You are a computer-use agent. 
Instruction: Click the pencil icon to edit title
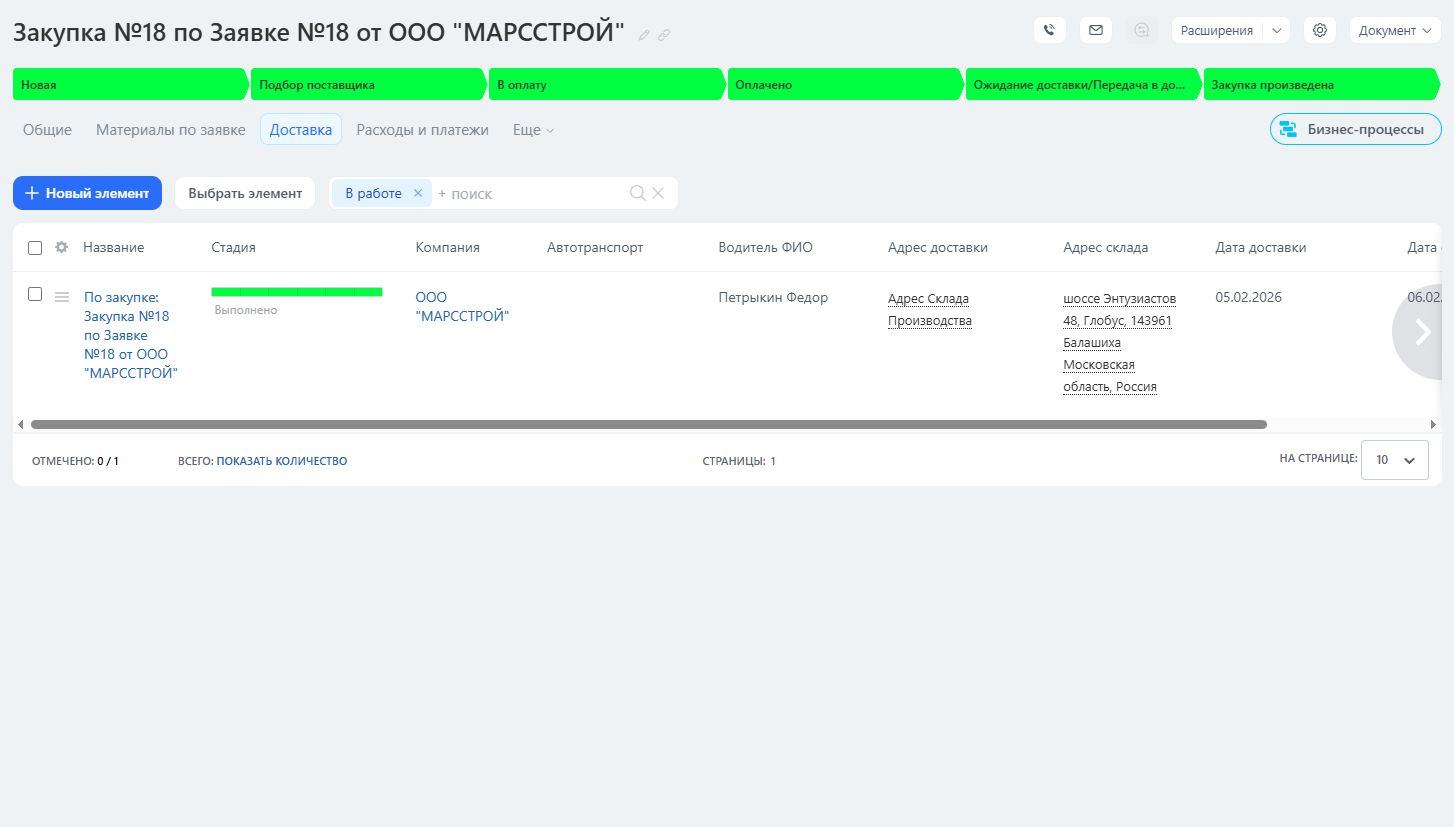[x=644, y=35]
